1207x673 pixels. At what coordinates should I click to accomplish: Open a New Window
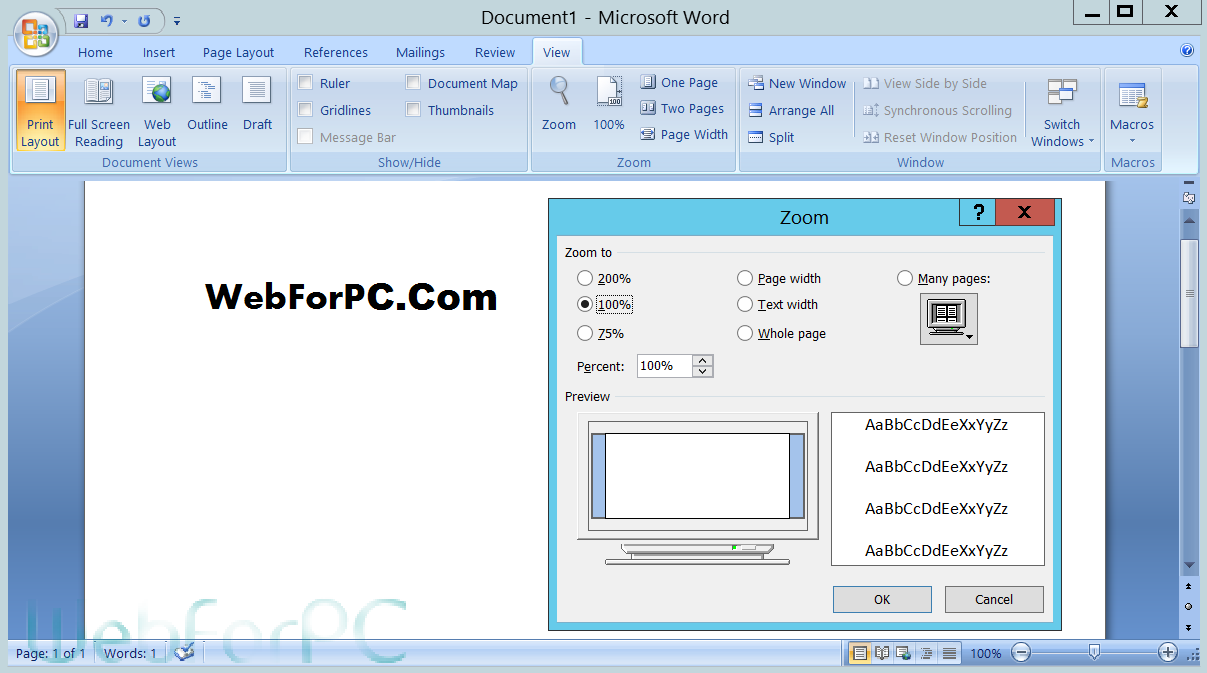[x=797, y=83]
